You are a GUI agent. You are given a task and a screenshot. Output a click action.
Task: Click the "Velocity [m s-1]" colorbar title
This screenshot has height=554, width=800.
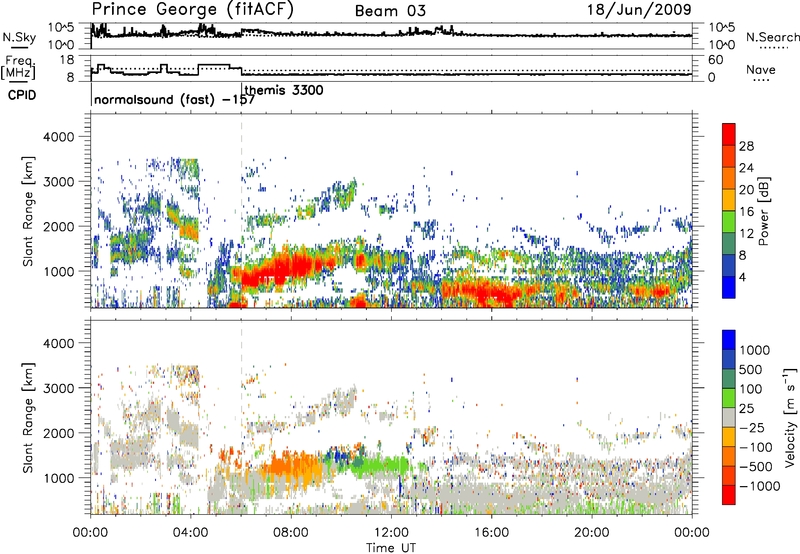(x=790, y=417)
